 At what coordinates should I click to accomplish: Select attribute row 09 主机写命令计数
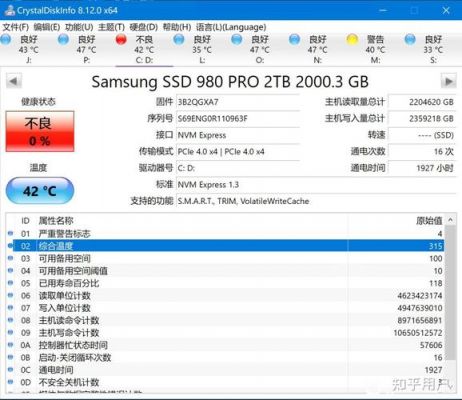point(226,333)
